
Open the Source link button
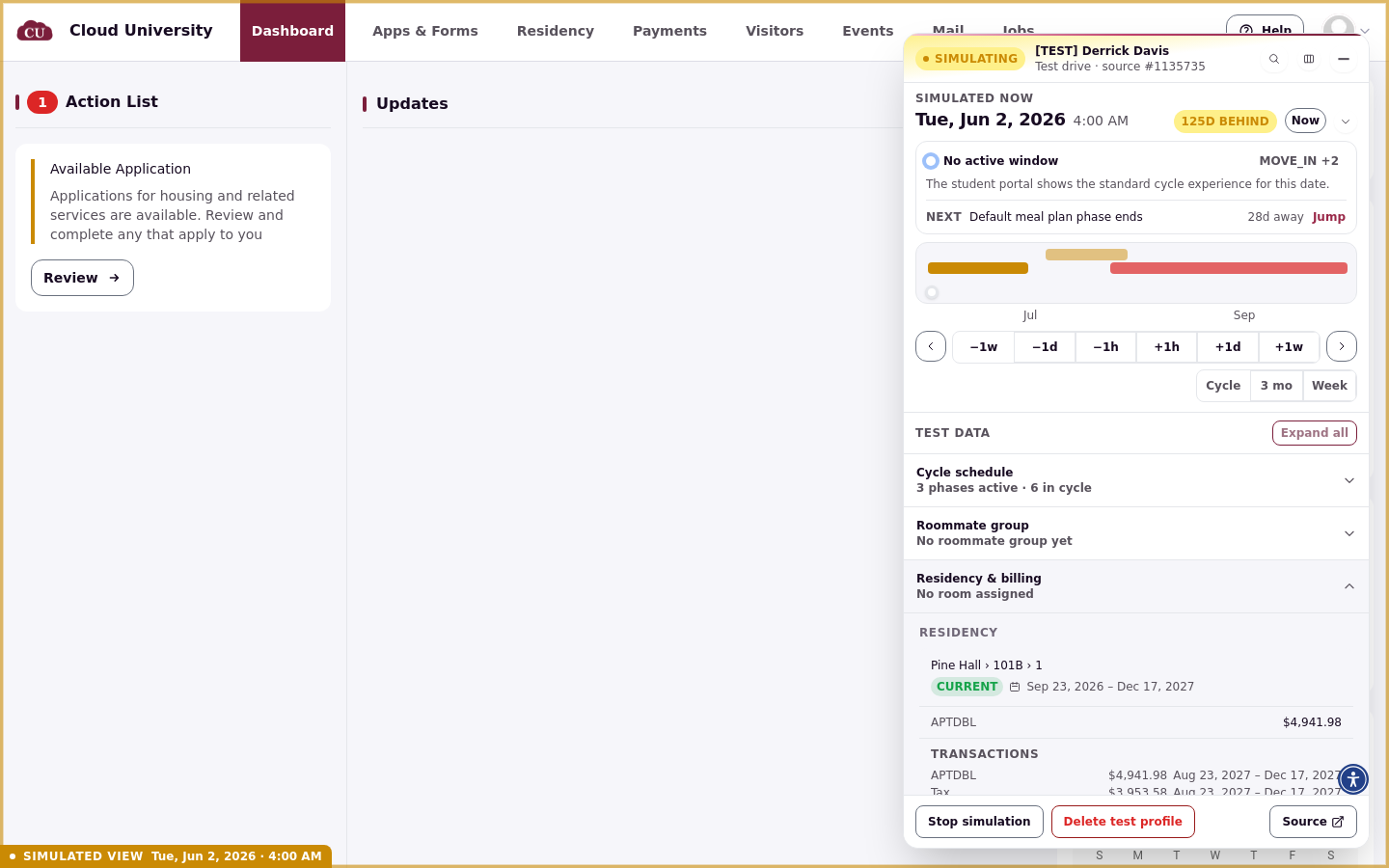pos(1313,822)
